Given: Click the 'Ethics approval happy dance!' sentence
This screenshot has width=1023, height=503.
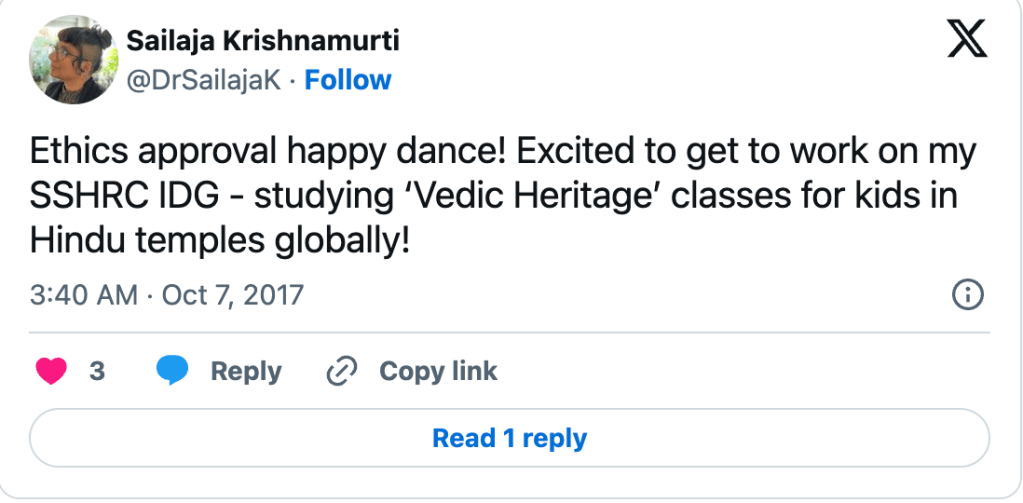Looking at the screenshot, I should tap(266, 152).
